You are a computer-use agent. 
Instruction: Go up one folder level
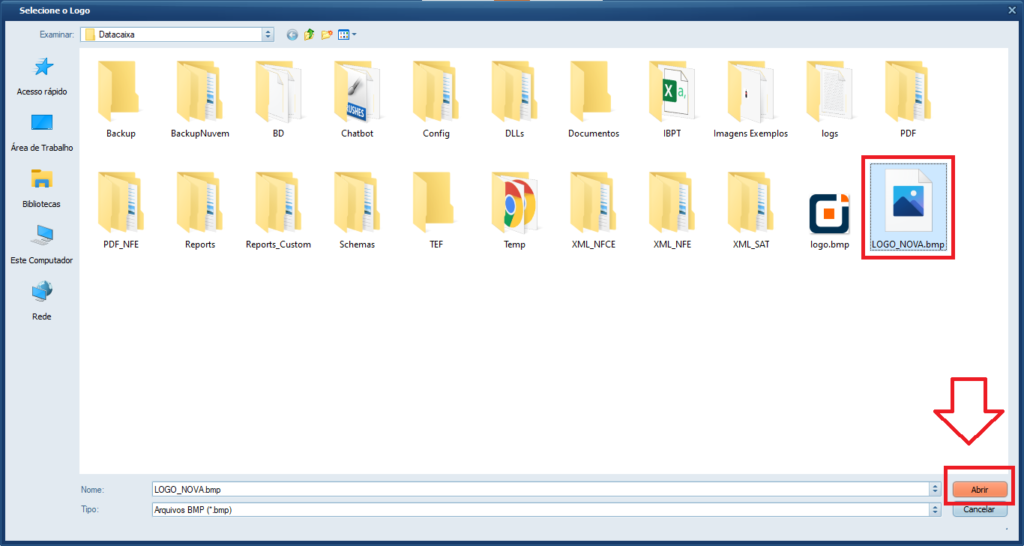tap(309, 34)
